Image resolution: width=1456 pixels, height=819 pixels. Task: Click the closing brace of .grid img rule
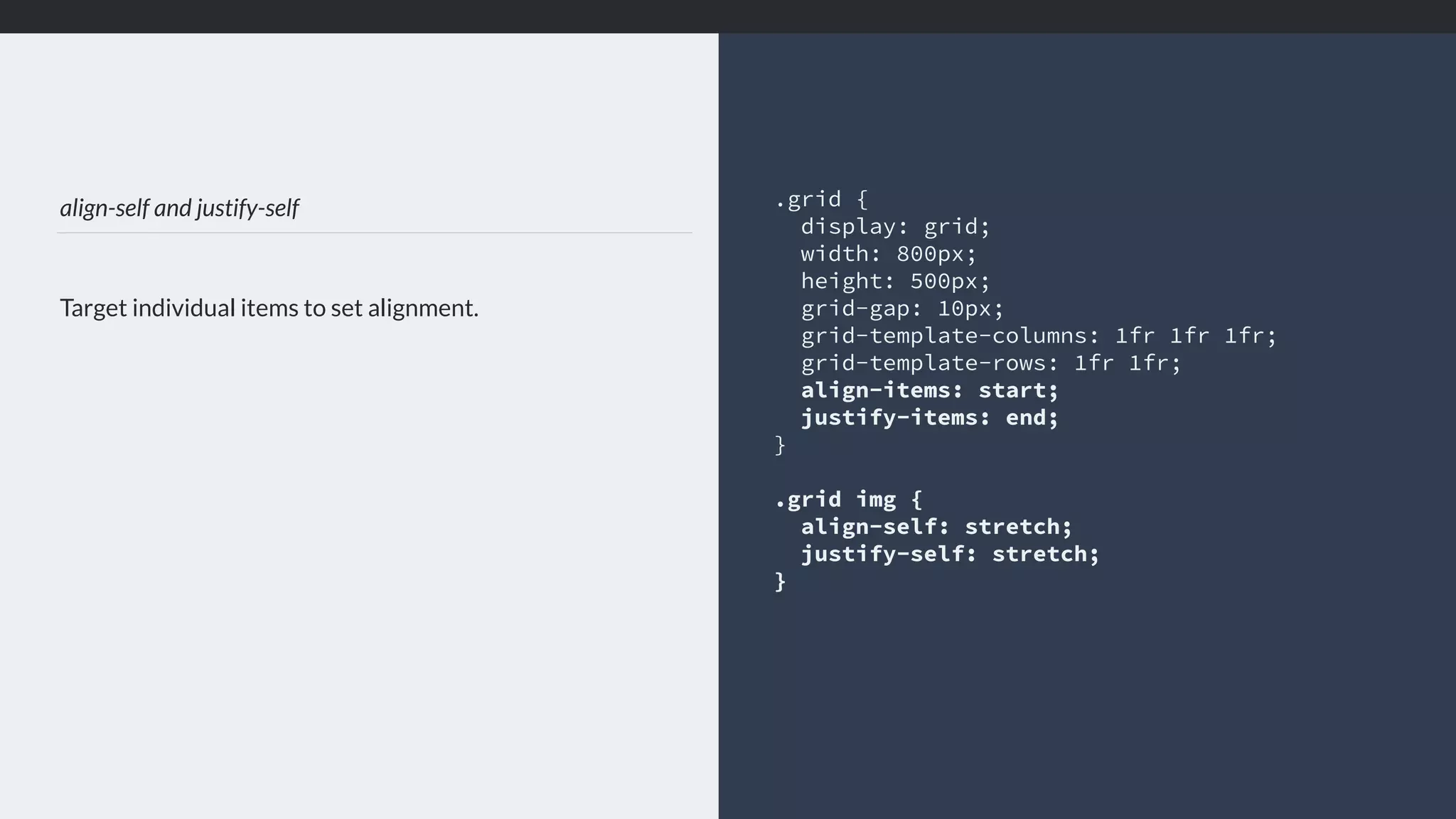pos(780,582)
